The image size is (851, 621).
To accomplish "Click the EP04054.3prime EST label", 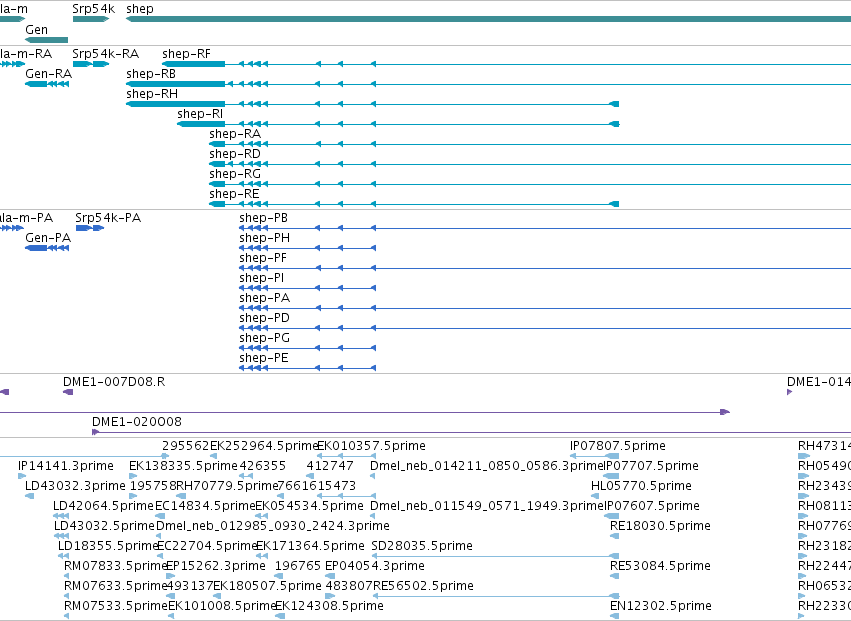I will (x=374, y=566).
